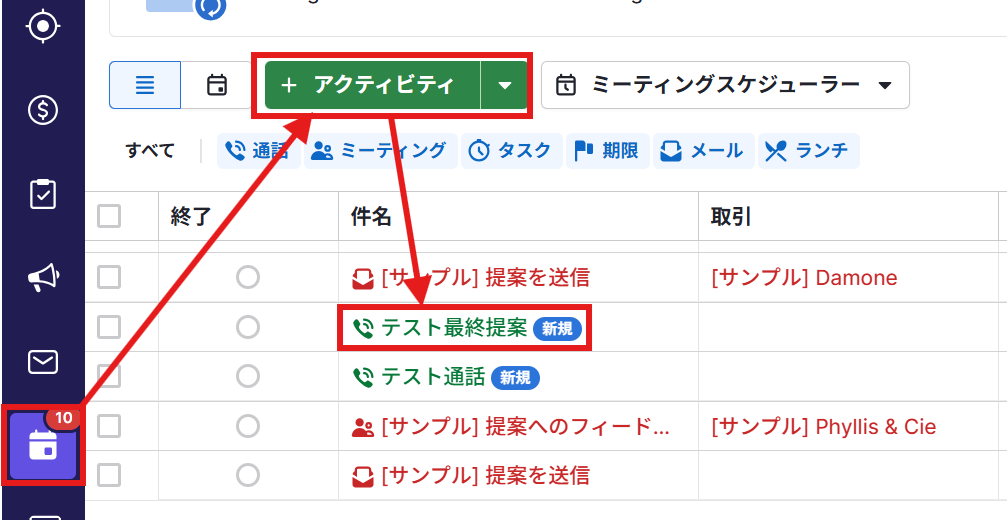Screen dimensions: 1007x520
Task: Click mail icon of 提案を送信 row with Damone
Action: (x=362, y=278)
